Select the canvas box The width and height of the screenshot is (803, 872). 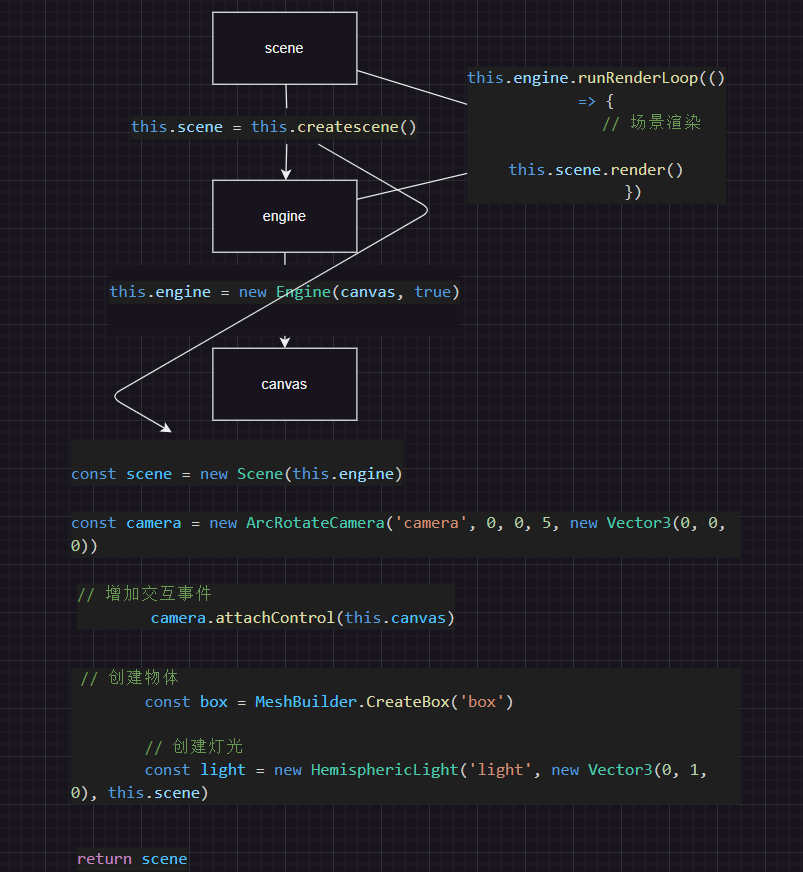[284, 384]
